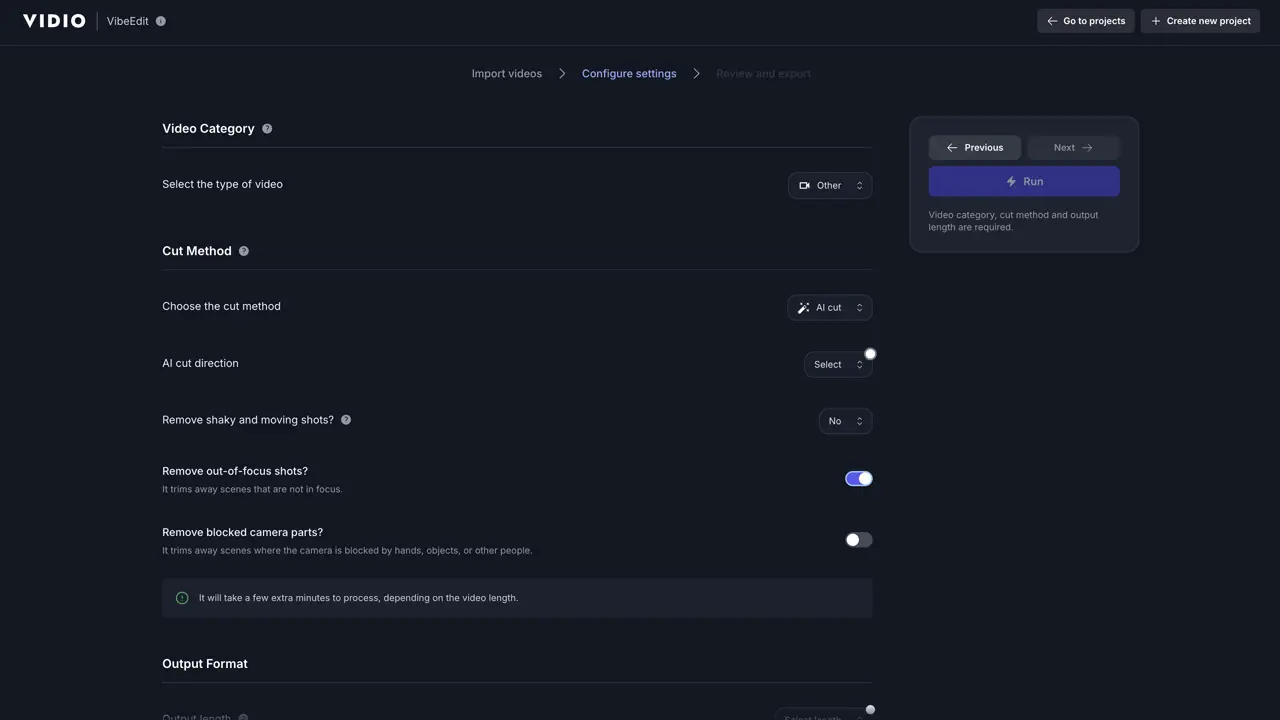1280x720 pixels.
Task: Click Go to projects button
Action: 1086,21
